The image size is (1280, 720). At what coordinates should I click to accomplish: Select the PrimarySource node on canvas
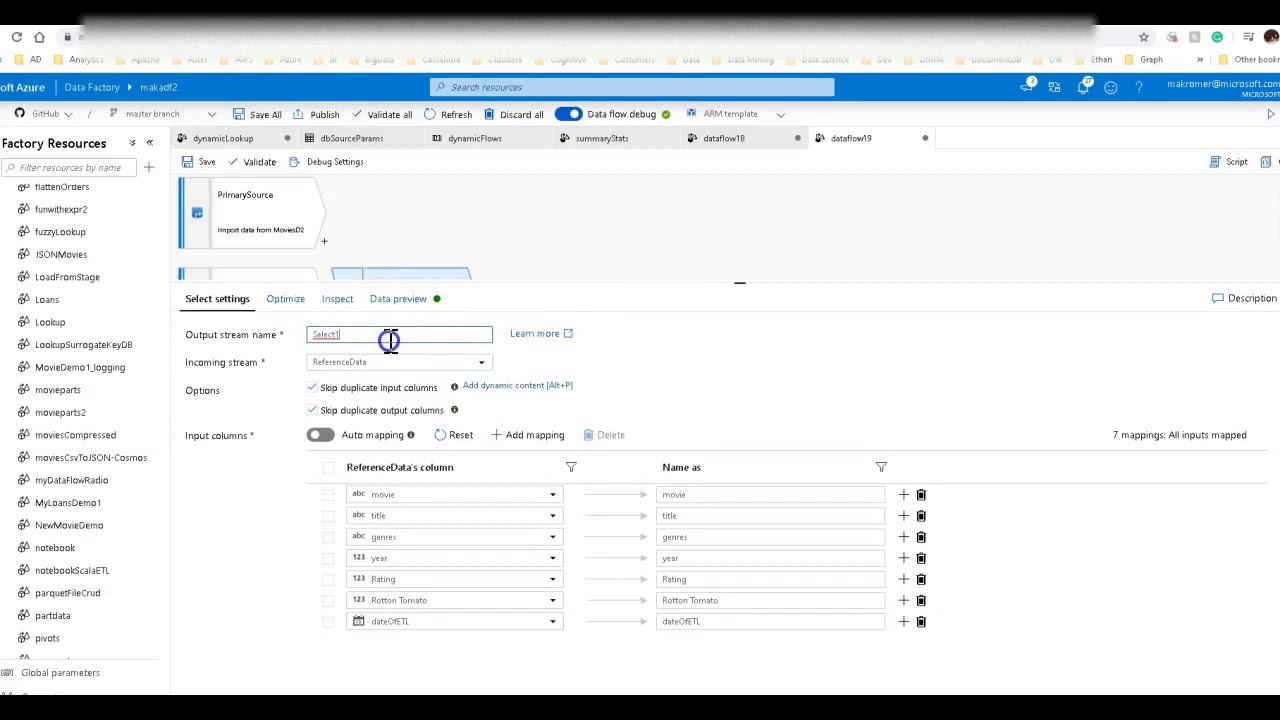250,212
